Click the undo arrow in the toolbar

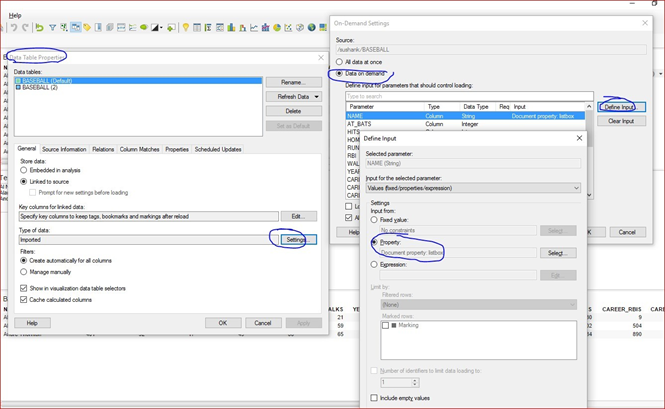(14, 28)
